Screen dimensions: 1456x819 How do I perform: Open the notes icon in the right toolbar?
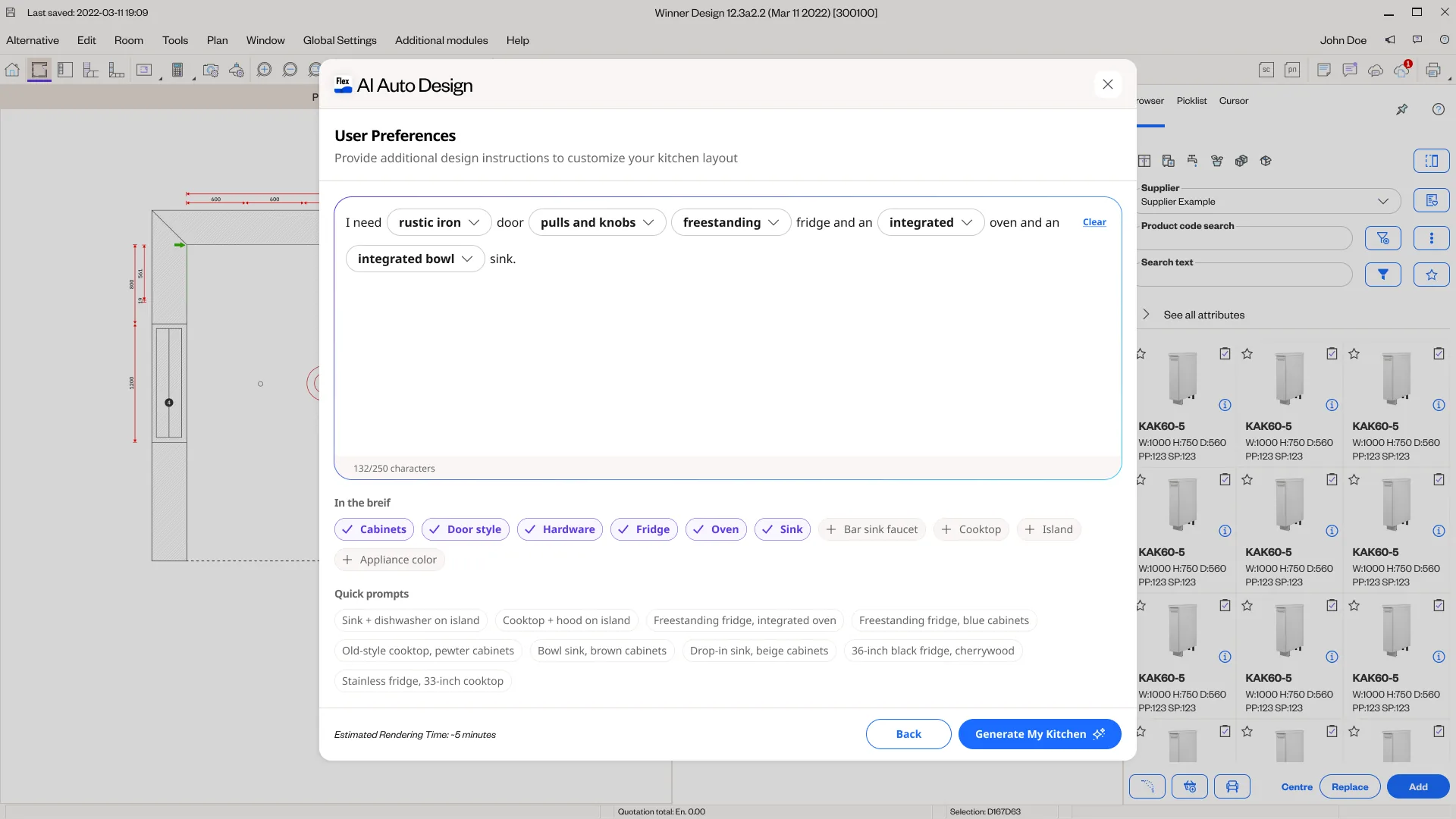tap(1324, 71)
